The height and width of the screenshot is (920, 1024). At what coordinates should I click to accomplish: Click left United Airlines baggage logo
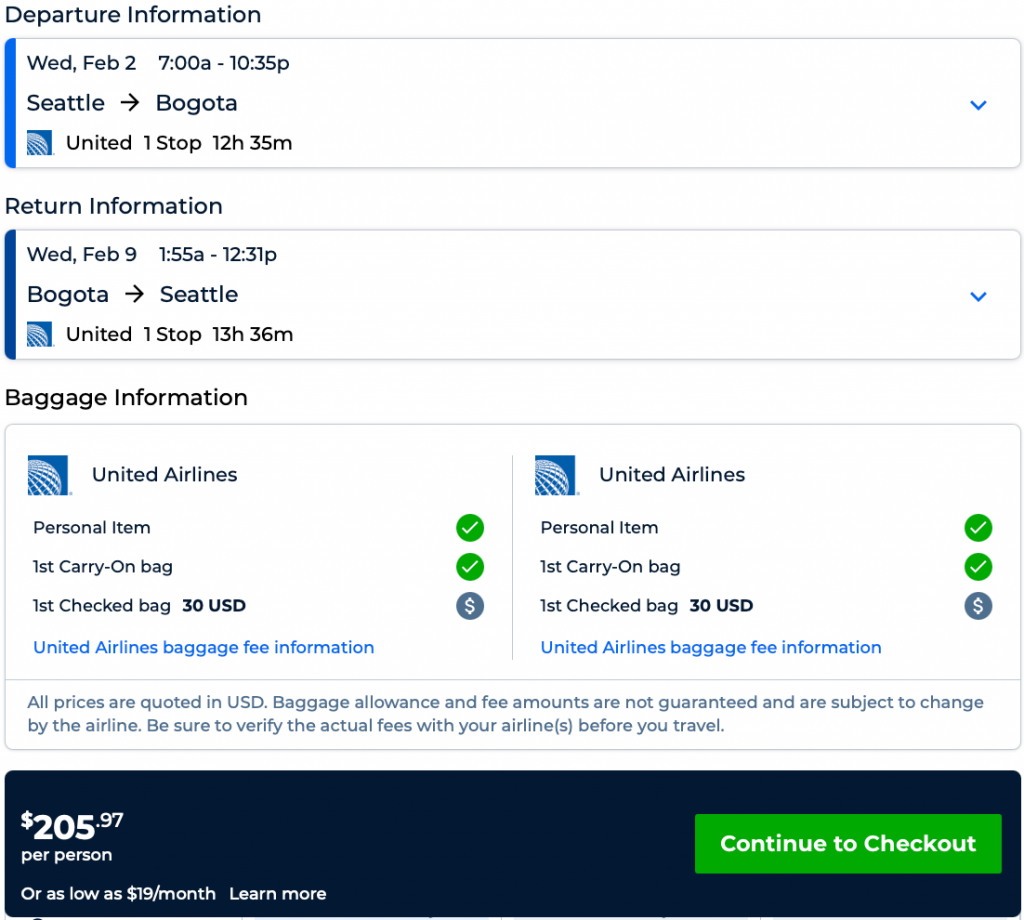pyautogui.click(x=49, y=475)
